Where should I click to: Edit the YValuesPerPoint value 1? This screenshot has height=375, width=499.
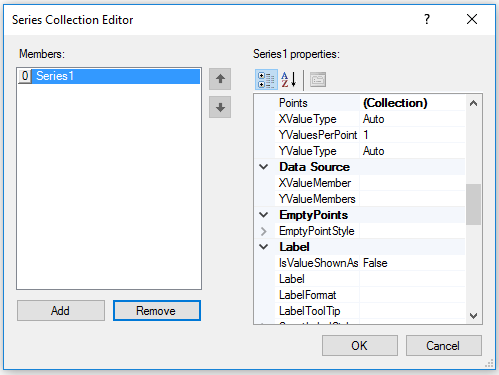coord(412,135)
